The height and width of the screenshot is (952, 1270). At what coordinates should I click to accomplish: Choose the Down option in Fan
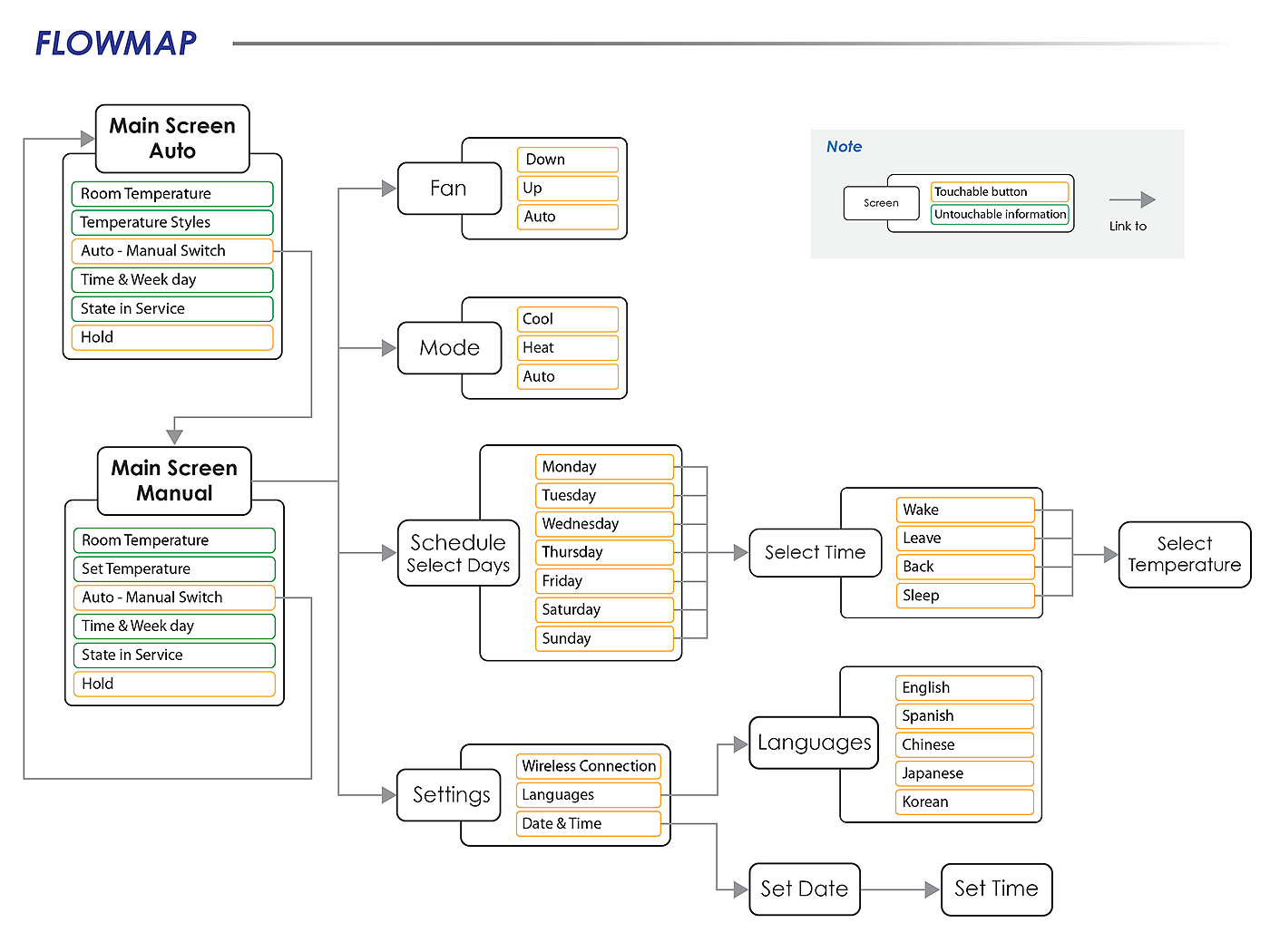[568, 160]
